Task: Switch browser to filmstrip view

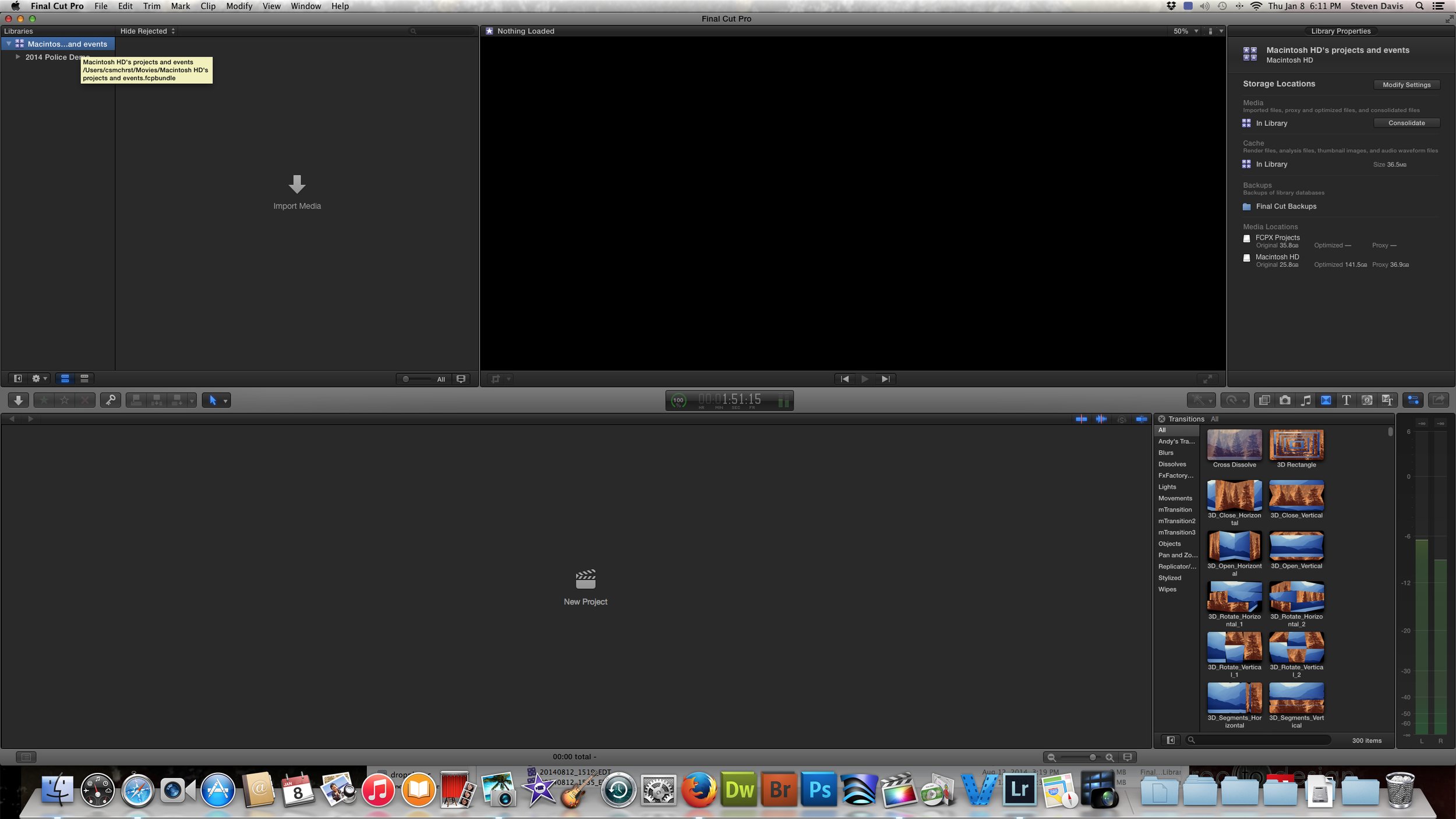Action: 65,379
